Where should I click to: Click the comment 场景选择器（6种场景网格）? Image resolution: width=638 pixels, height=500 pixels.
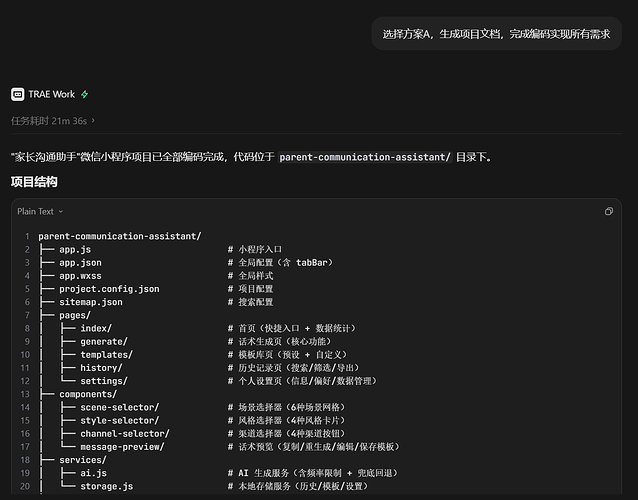click(286, 407)
